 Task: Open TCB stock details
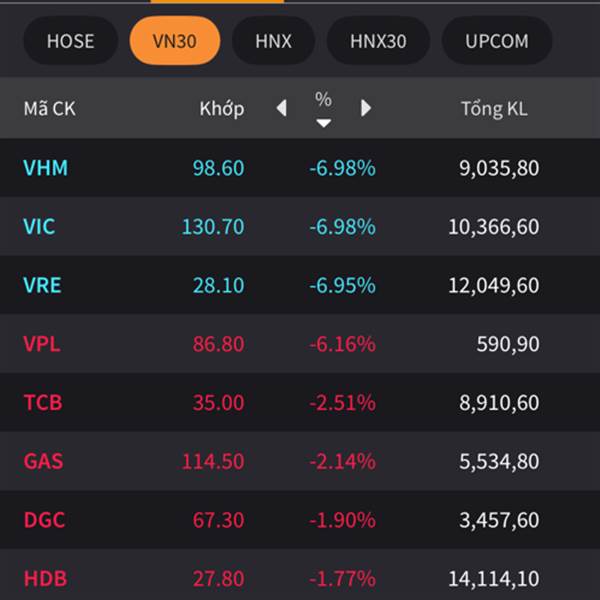click(43, 403)
